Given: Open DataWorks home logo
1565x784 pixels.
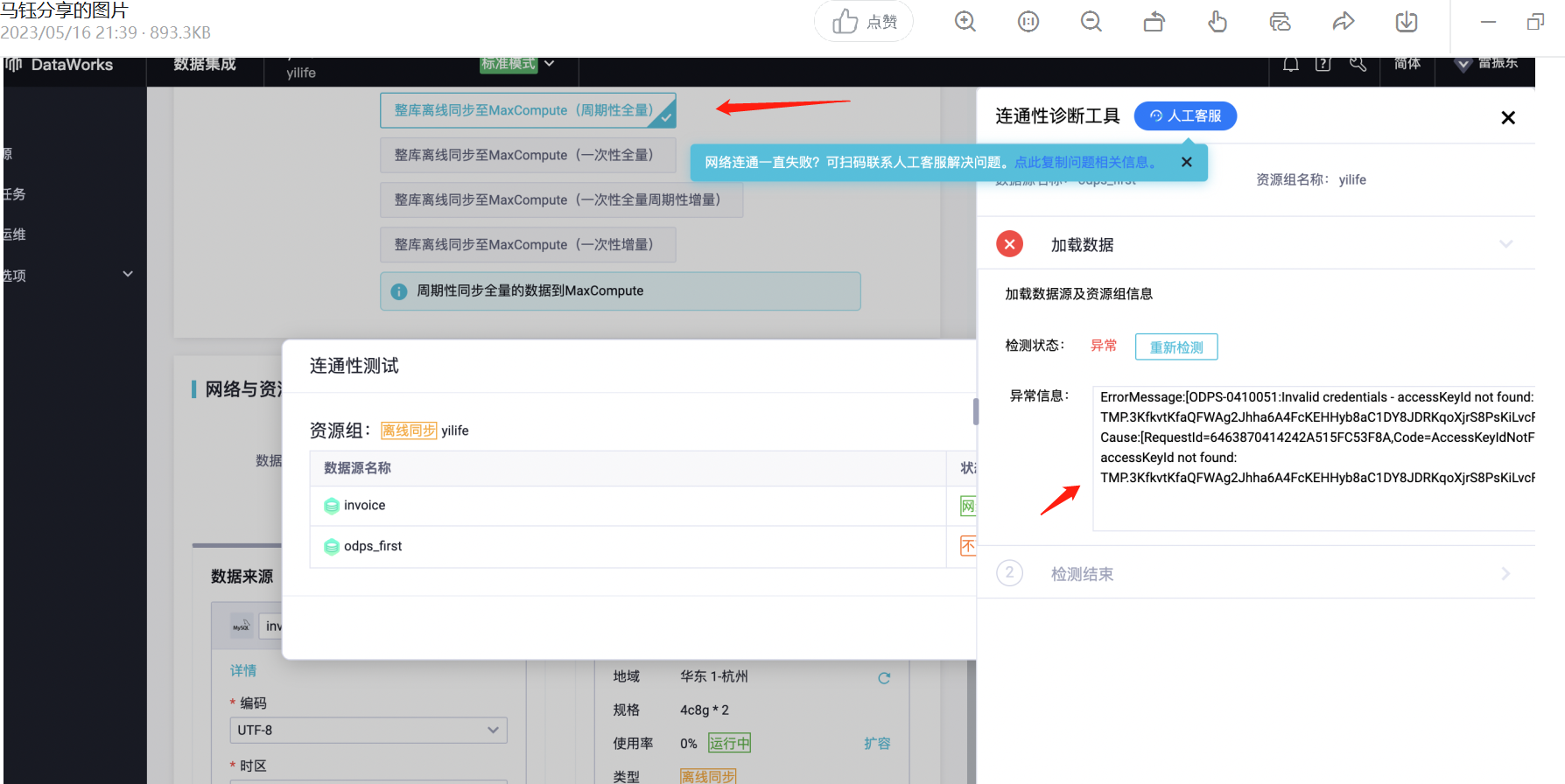Looking at the screenshot, I should point(60,65).
